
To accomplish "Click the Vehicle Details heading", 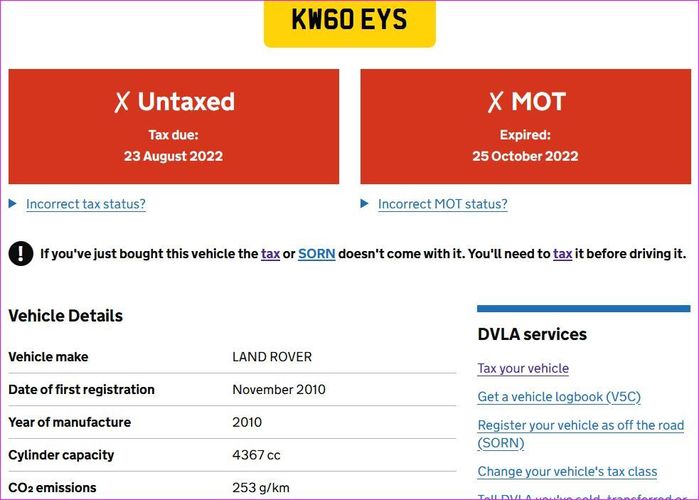I will (x=66, y=316).
